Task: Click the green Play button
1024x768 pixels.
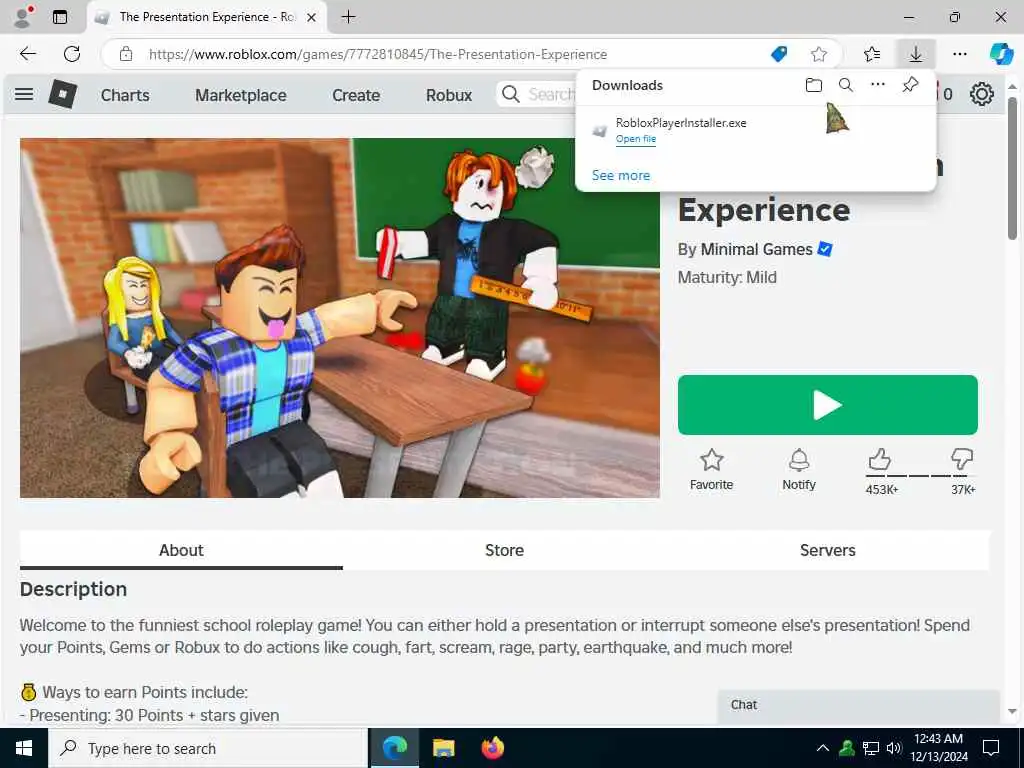Action: point(827,405)
